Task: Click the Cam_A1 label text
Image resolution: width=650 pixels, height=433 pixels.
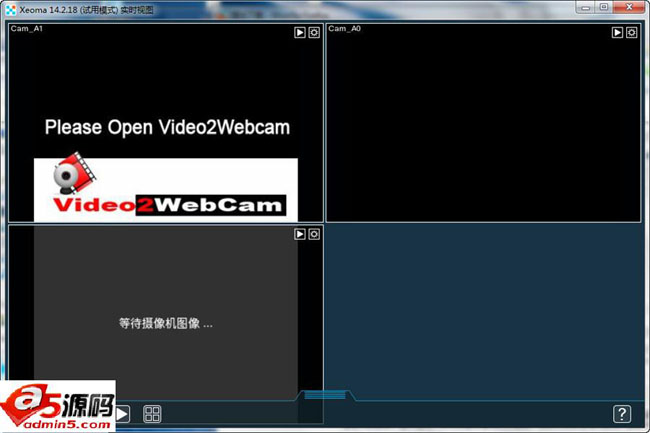Action: pos(27,29)
